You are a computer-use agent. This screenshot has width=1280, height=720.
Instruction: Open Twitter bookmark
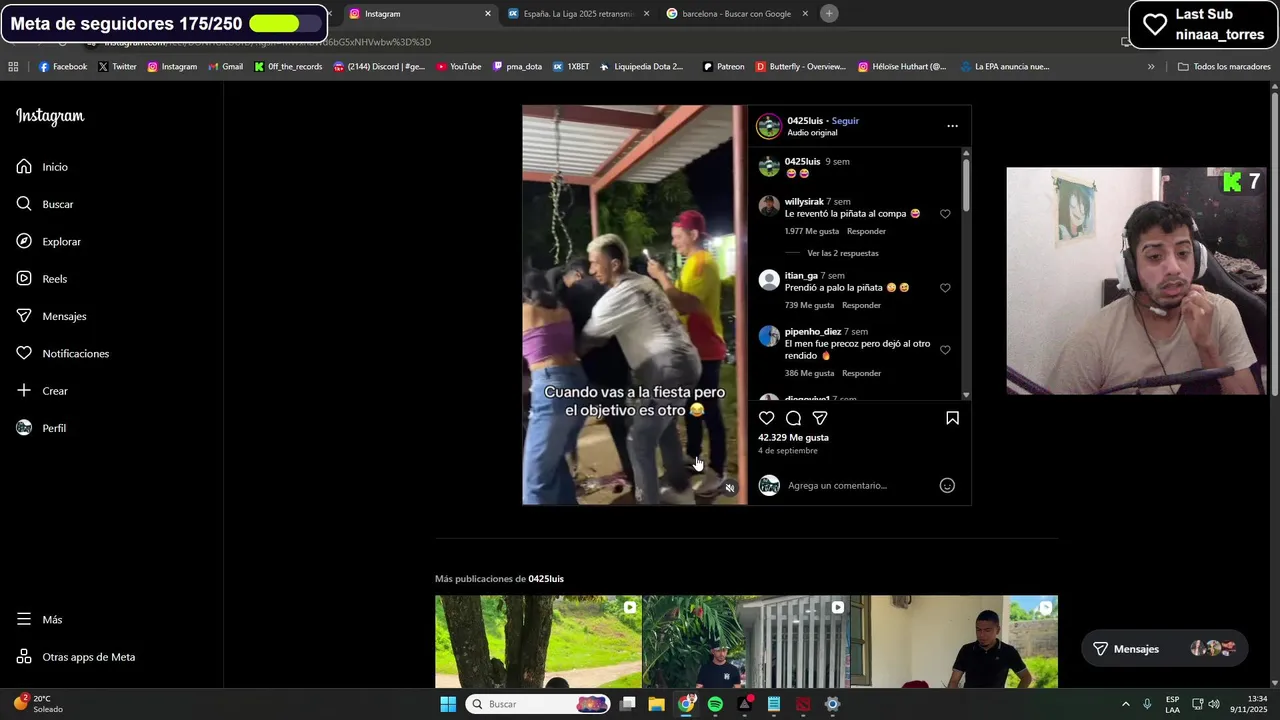coord(117,67)
